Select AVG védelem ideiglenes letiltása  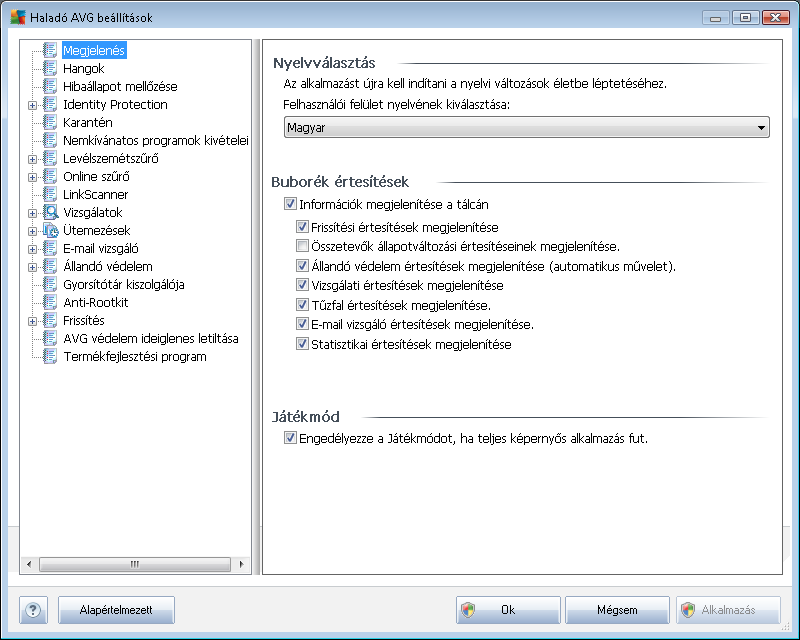coord(151,338)
